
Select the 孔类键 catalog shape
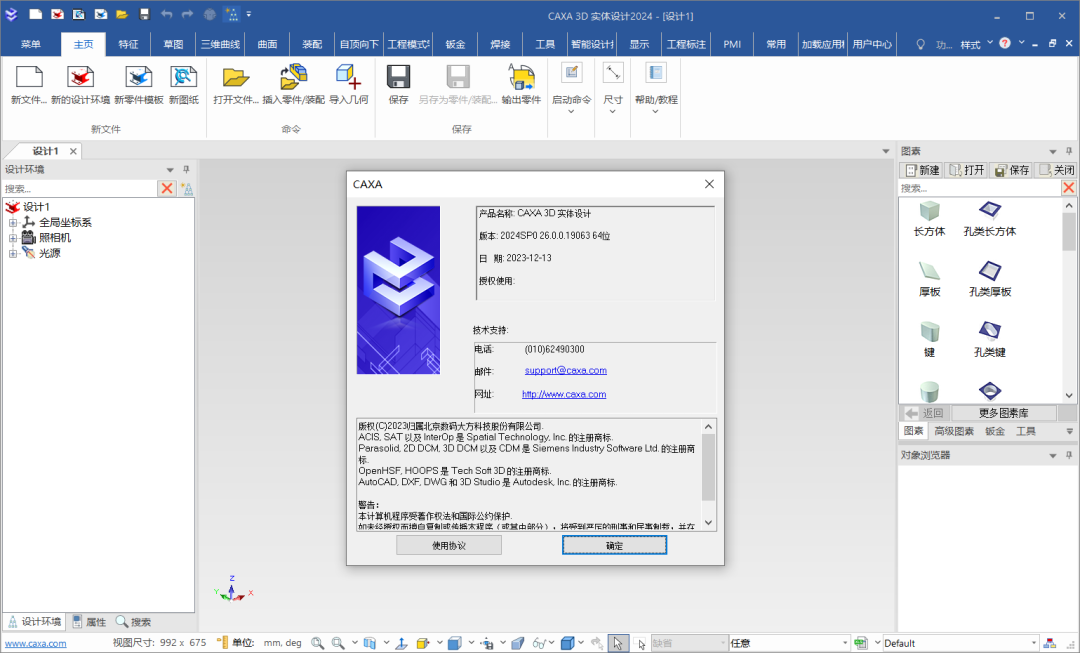(x=990, y=340)
